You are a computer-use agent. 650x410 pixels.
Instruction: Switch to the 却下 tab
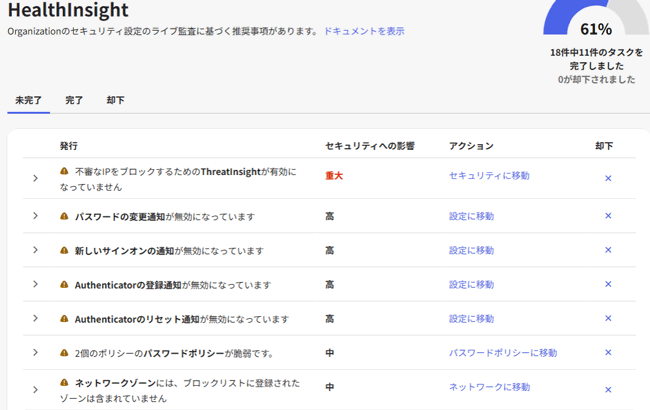[115, 100]
